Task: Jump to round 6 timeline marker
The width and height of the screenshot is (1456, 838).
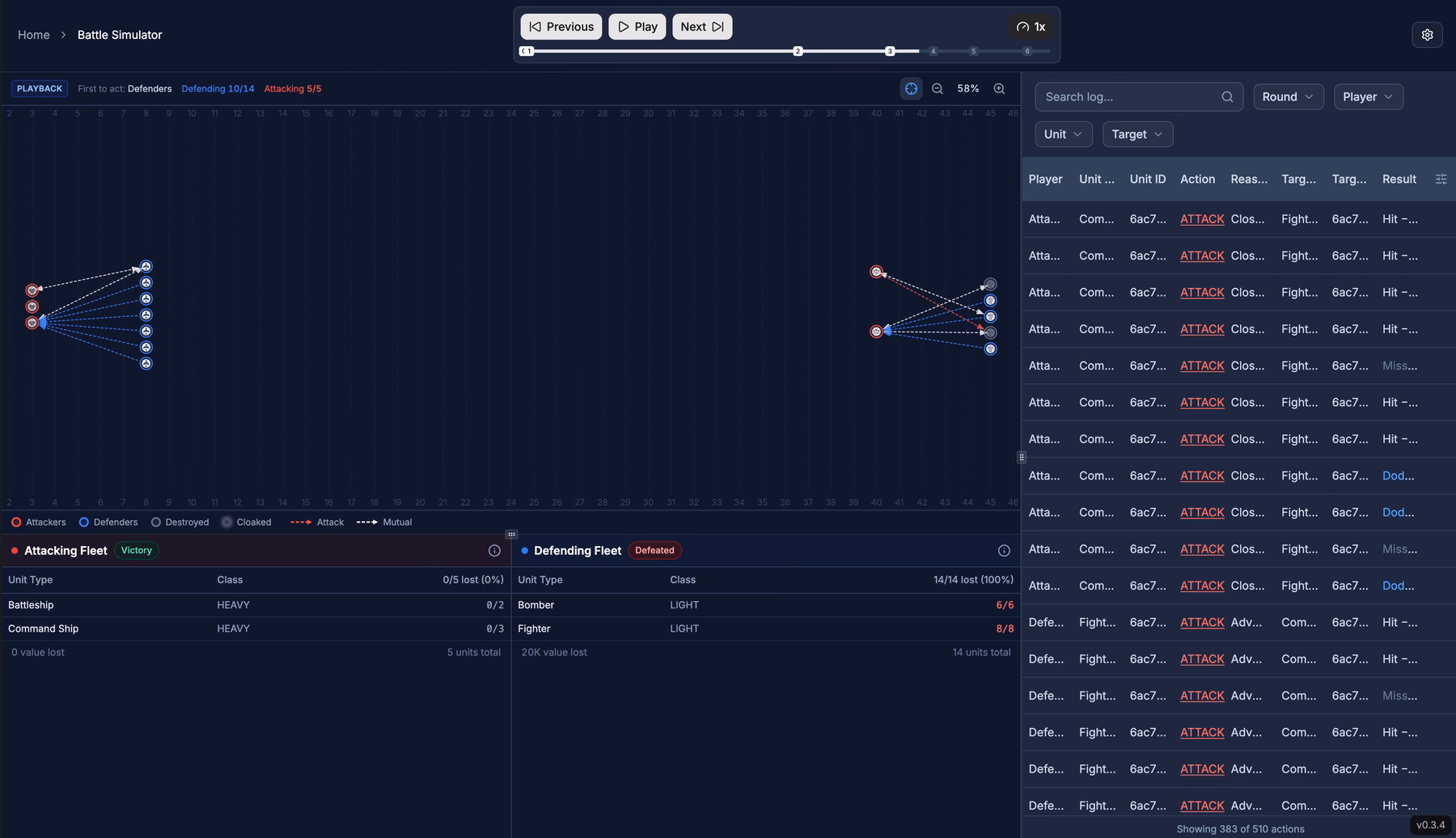Action: [1027, 51]
